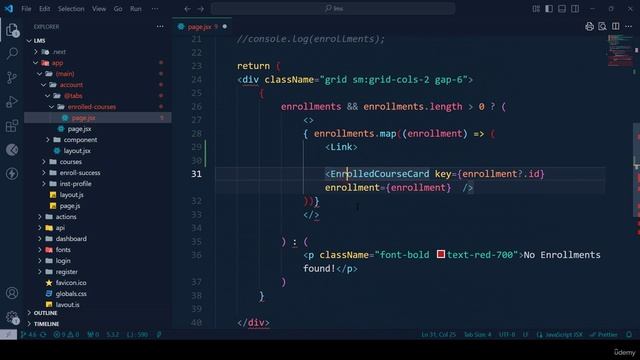Expand the actions folder
640x360 pixels.
pos(40,217)
